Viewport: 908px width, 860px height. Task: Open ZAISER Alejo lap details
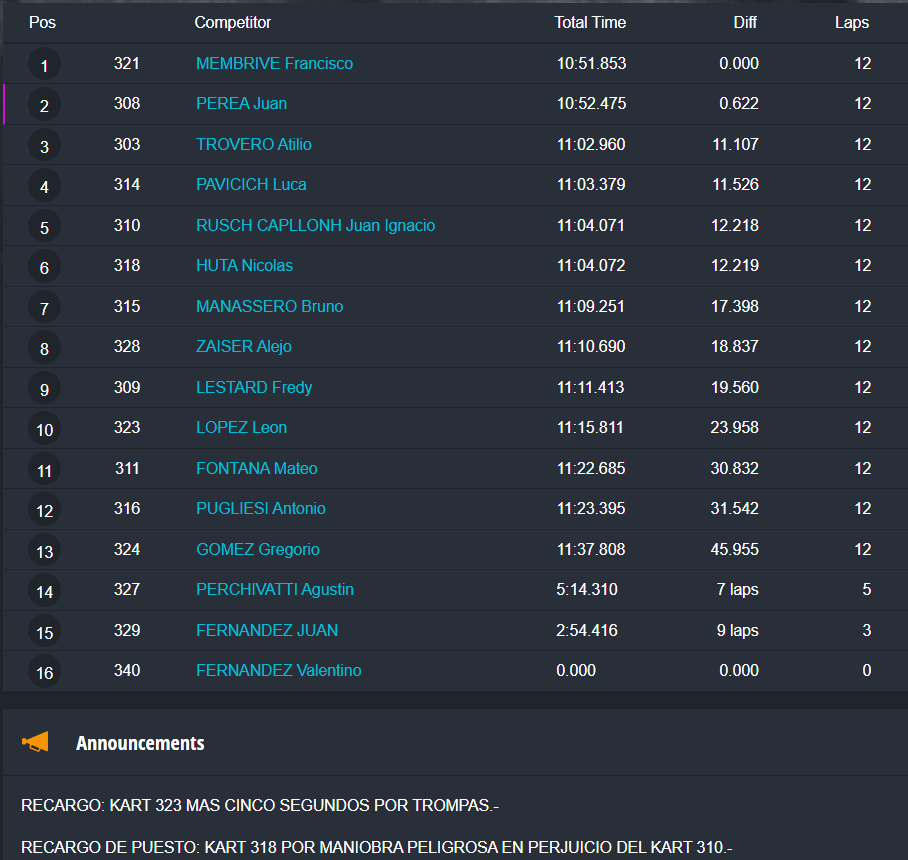click(x=243, y=347)
